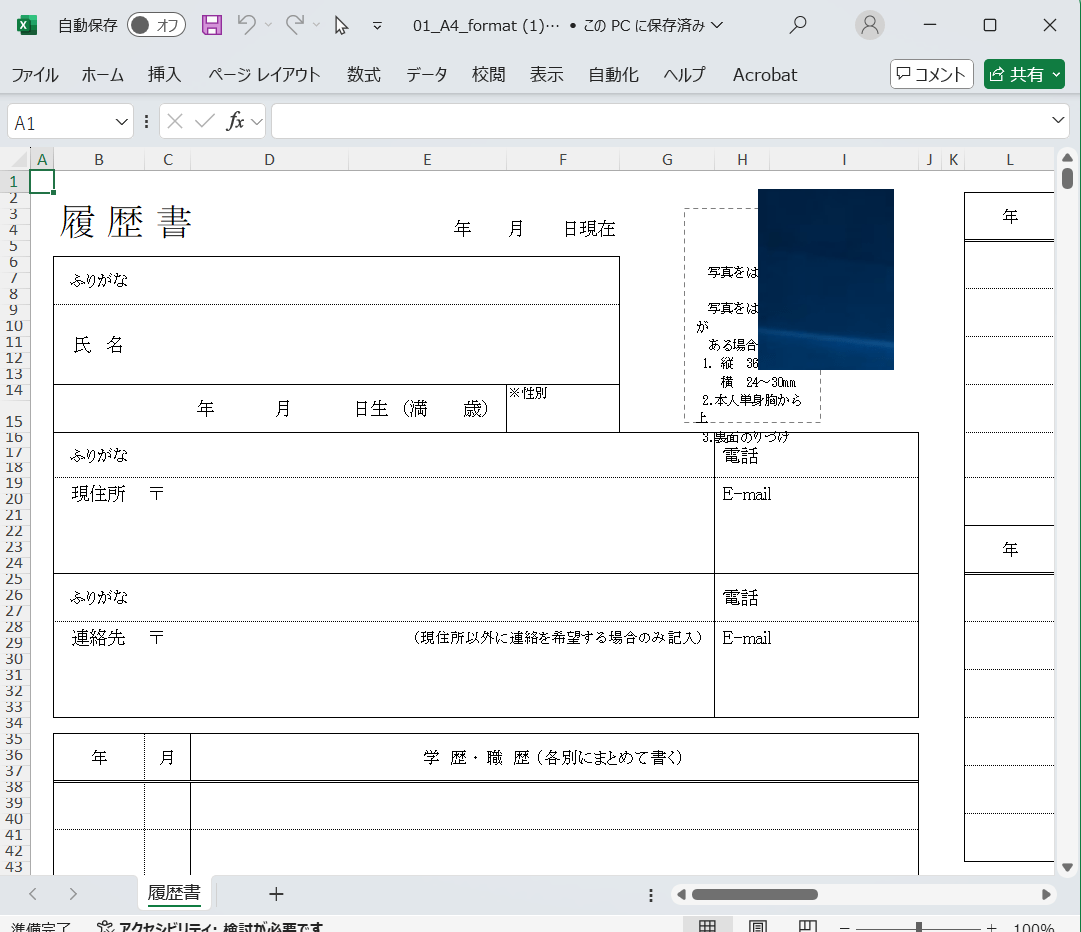
Task: Click the dark blue photo image
Action: (825, 279)
